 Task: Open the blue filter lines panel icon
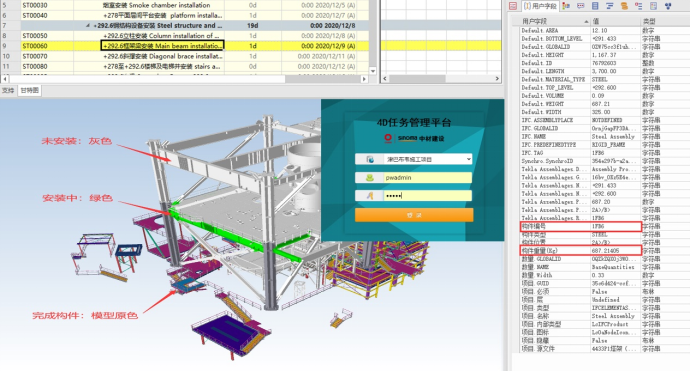[x=609, y=6]
